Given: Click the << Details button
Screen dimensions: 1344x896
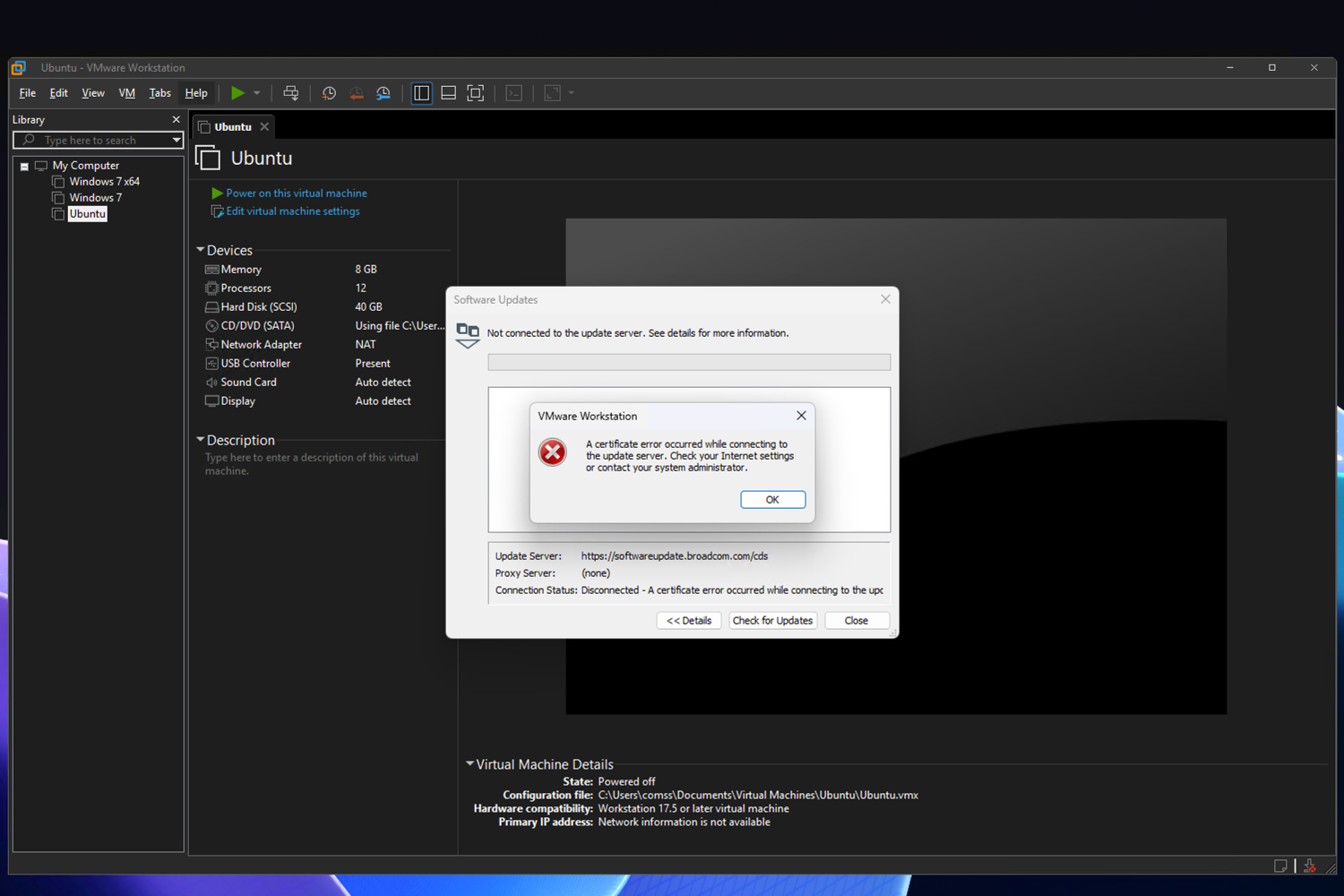Looking at the screenshot, I should click(x=689, y=621).
